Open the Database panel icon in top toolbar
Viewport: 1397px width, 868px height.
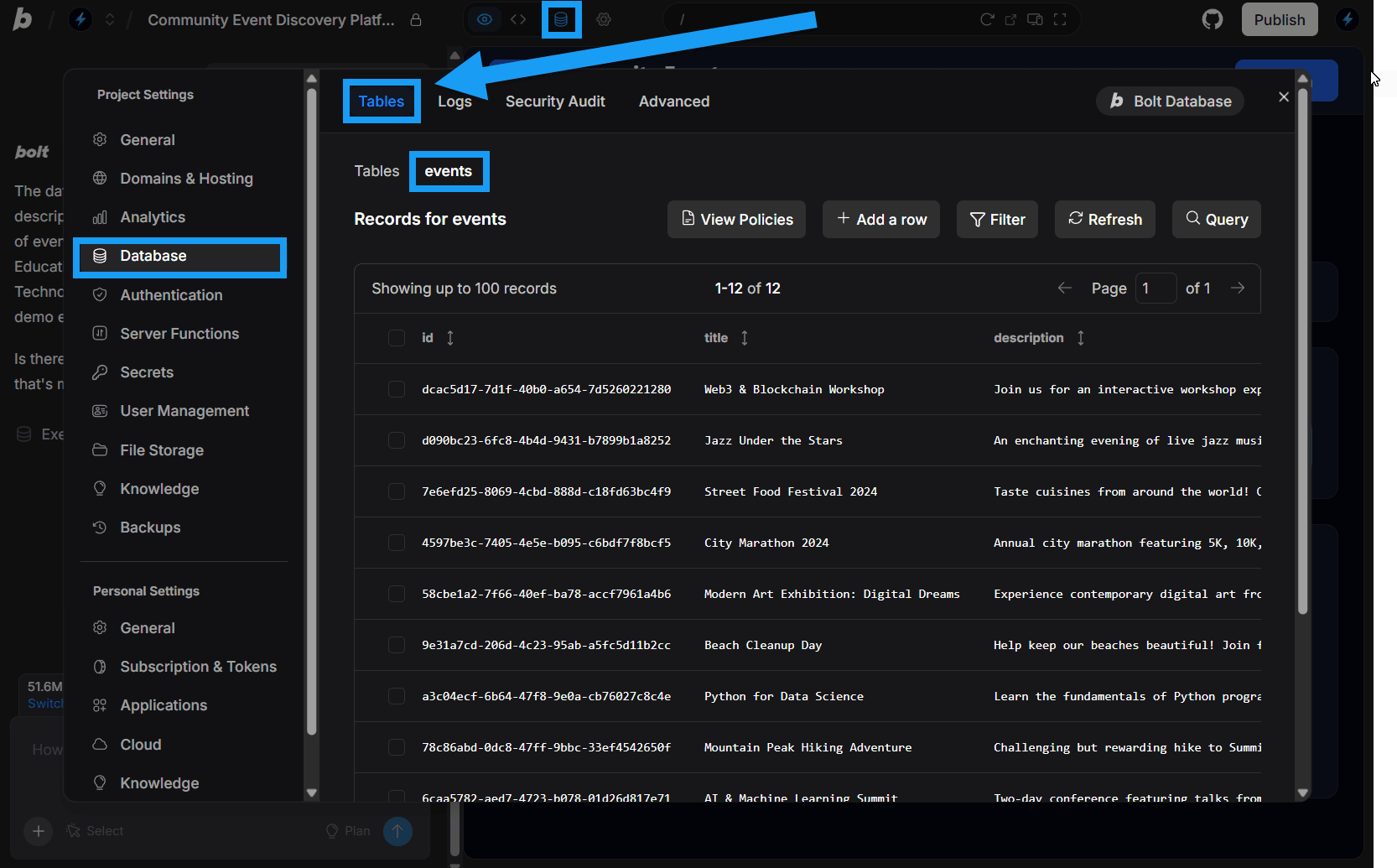click(x=561, y=18)
